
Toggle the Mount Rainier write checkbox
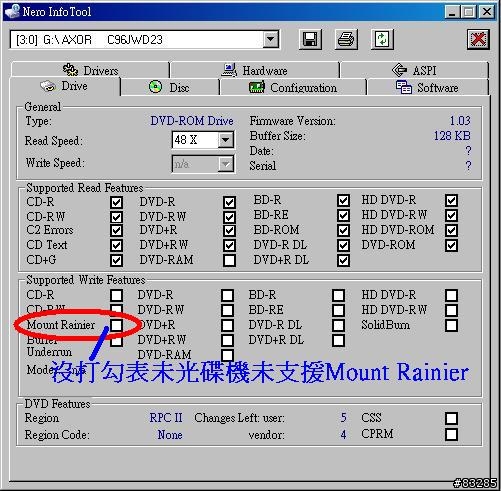click(x=116, y=325)
